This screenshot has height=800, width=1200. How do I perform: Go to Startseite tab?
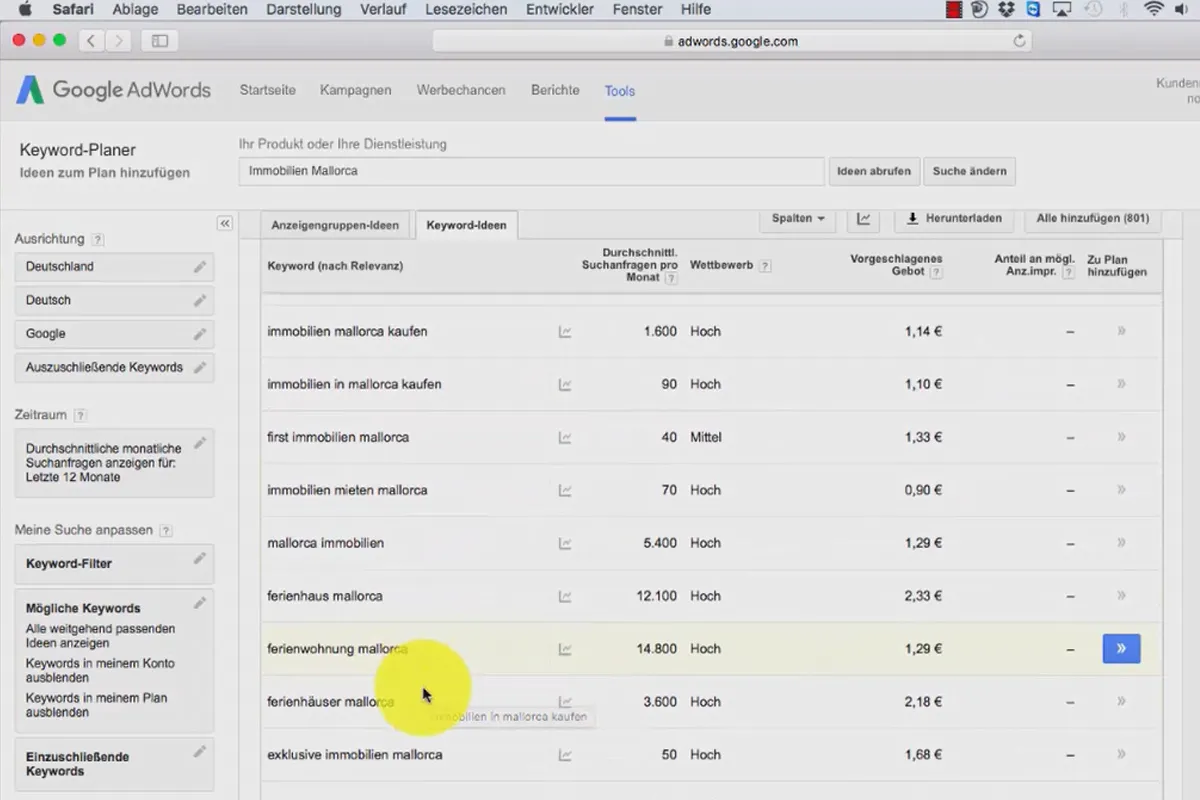pos(268,90)
